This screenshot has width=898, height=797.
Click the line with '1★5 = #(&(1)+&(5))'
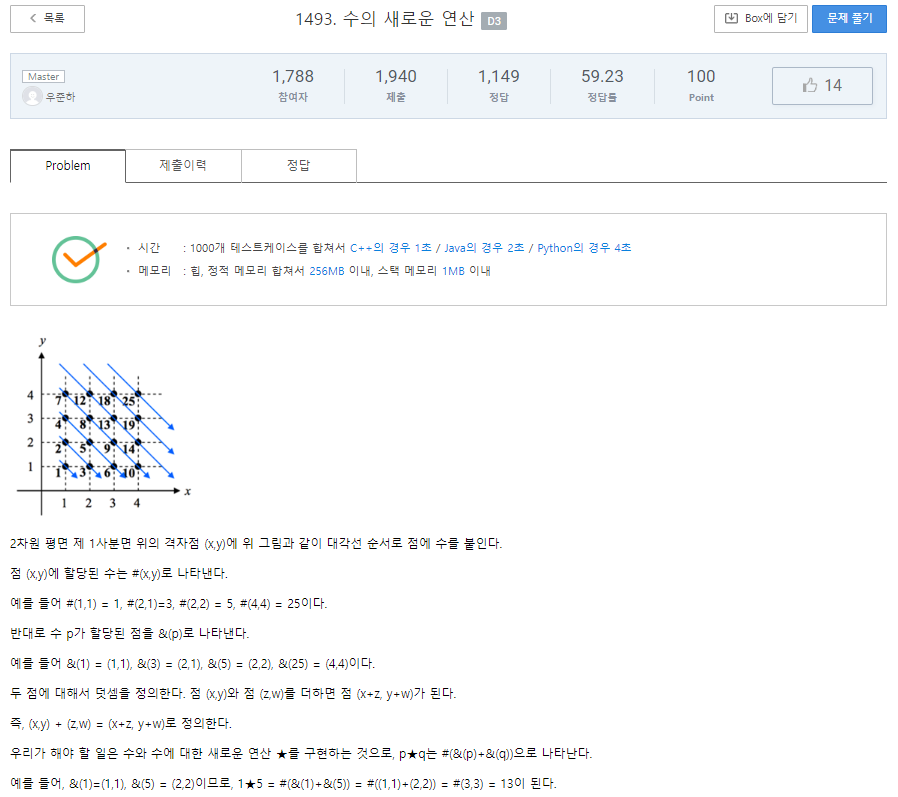283,783
